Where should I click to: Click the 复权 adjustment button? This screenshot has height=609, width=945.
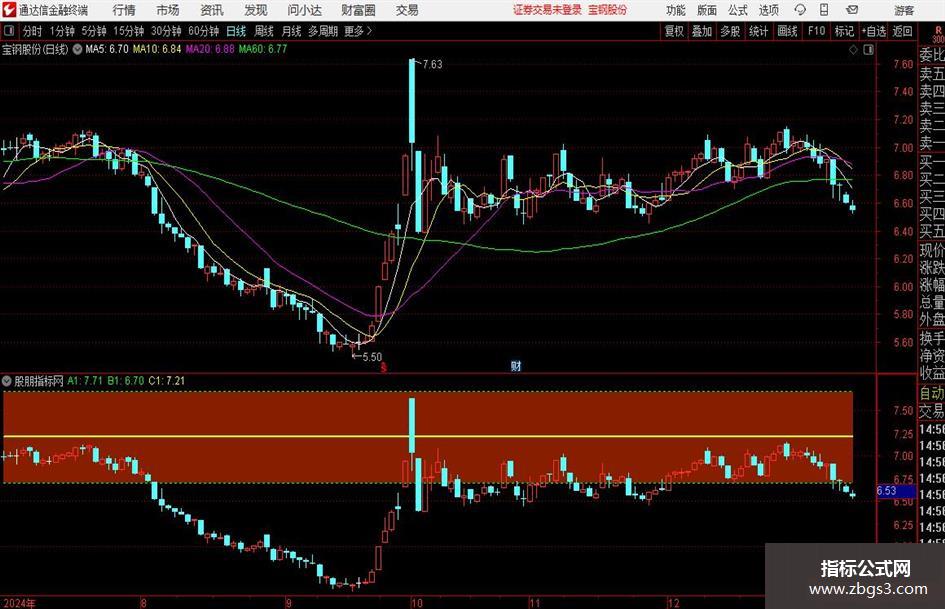[x=674, y=31]
